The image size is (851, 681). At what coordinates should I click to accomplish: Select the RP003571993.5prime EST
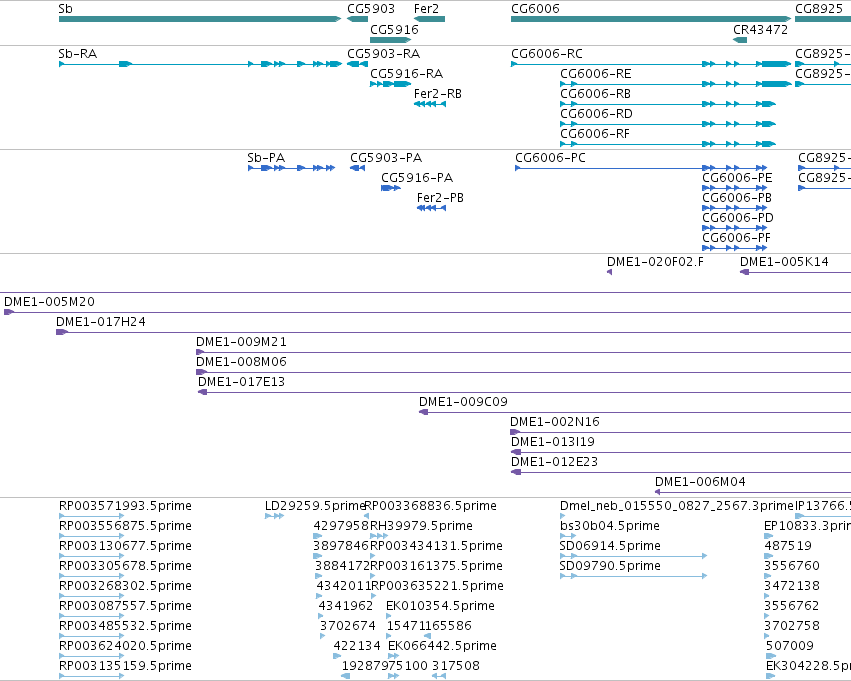click(x=92, y=516)
